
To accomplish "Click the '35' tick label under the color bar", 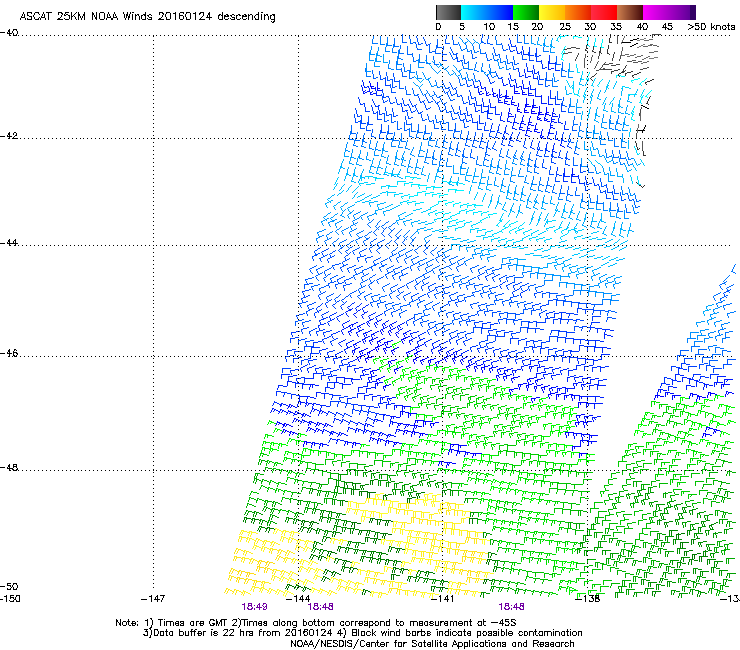I will pos(616,27).
